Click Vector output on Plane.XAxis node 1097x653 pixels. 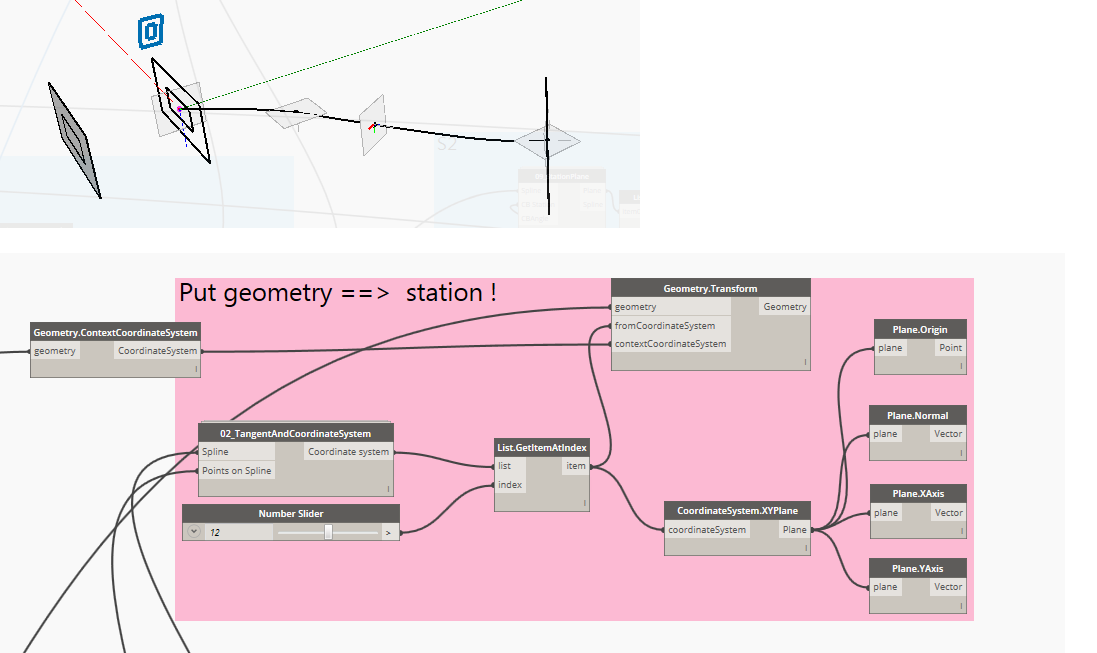(x=949, y=513)
